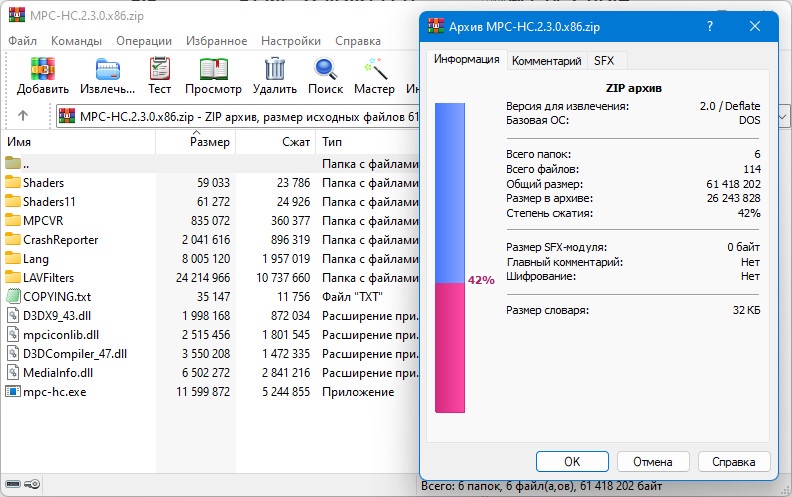
Task: Click the parent folder '..' icon
Action: (13, 163)
